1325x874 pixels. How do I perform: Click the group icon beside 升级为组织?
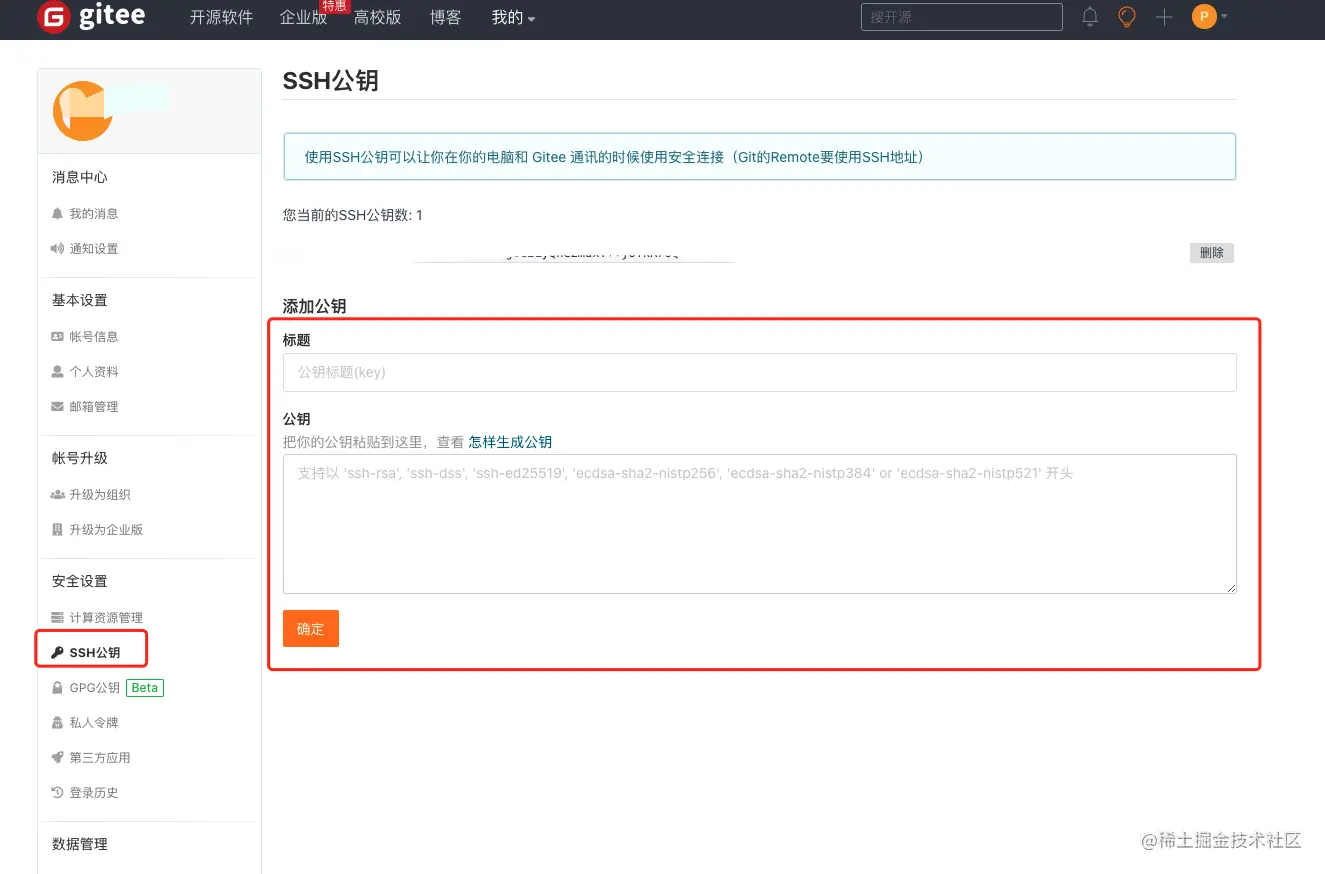(57, 495)
